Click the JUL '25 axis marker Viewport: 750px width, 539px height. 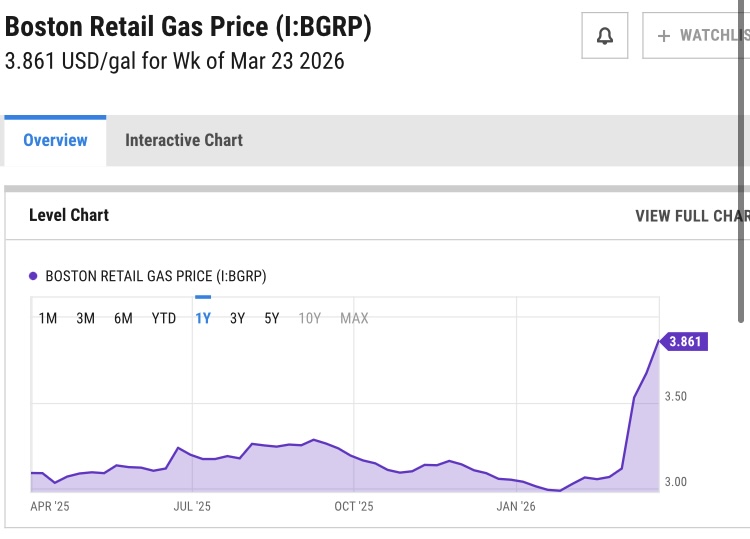coord(192,507)
